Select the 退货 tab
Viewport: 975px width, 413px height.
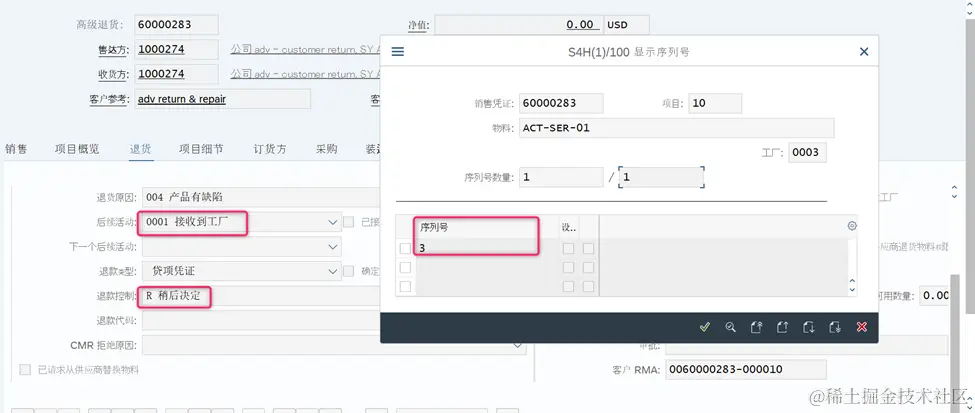141,149
